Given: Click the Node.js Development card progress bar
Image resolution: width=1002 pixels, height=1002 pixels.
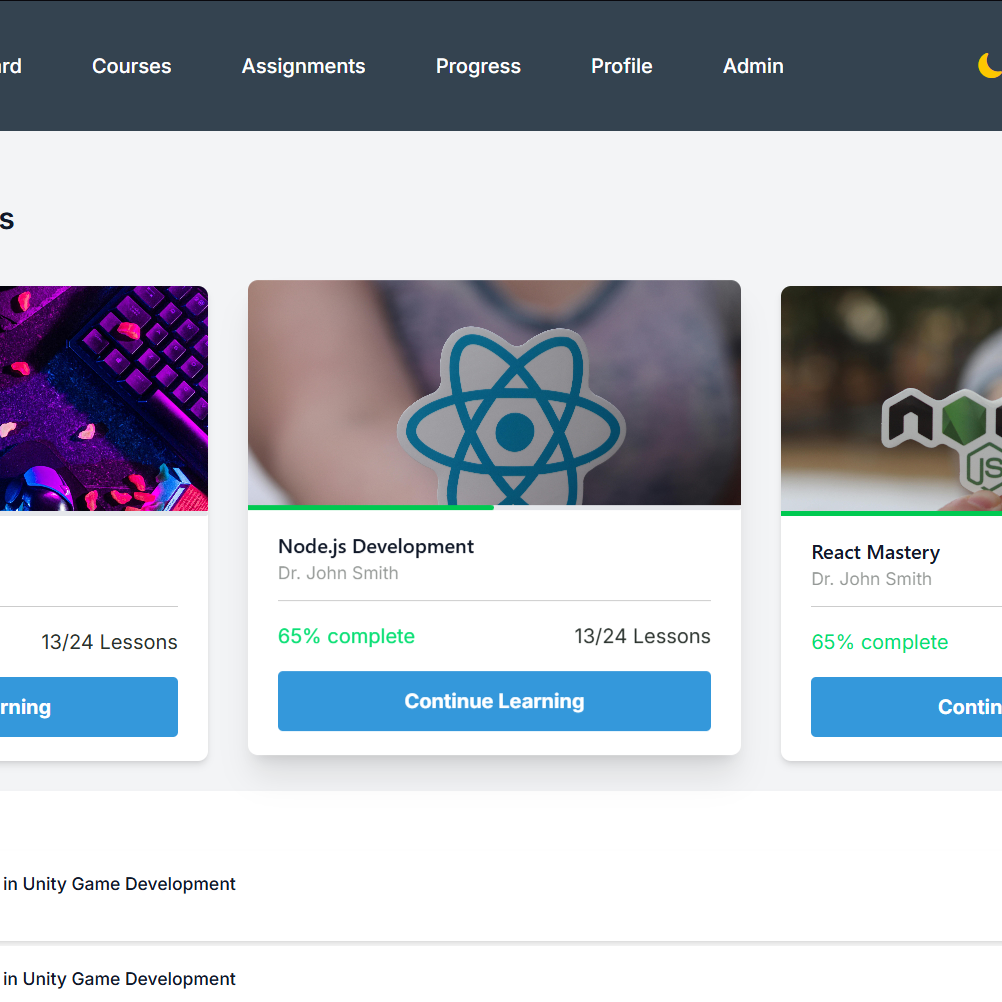Looking at the screenshot, I should 494,508.
